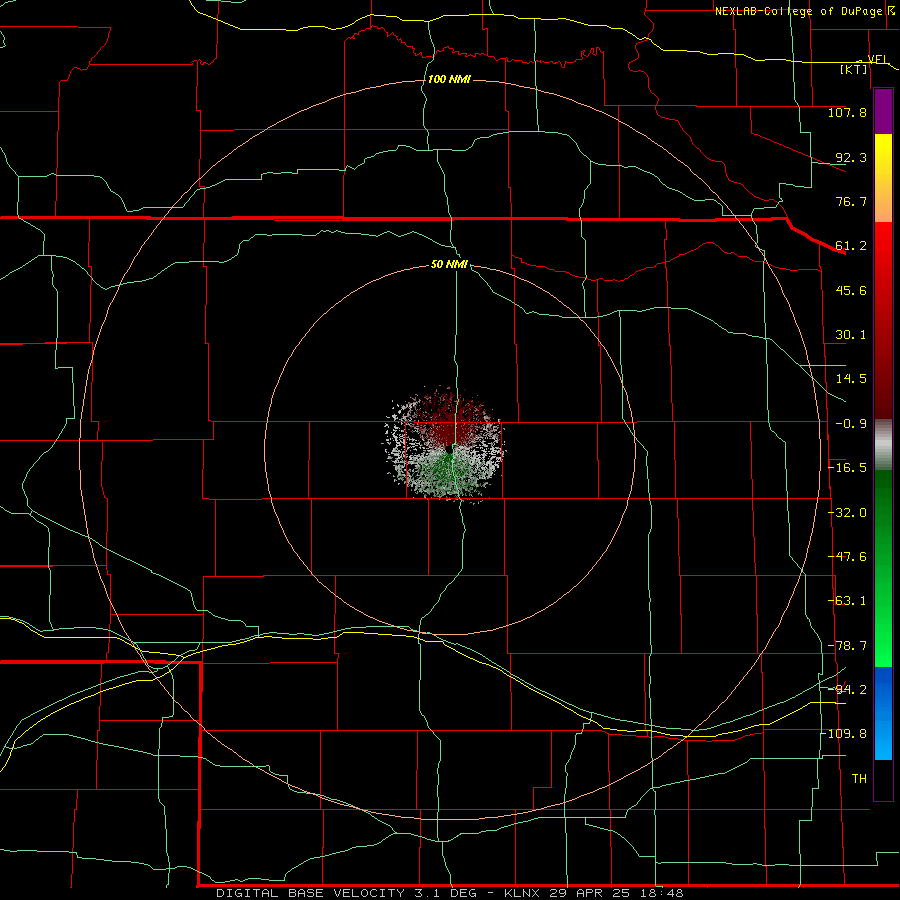Click the TH legend label
Image resolution: width=900 pixels, height=900 pixels.
click(859, 778)
